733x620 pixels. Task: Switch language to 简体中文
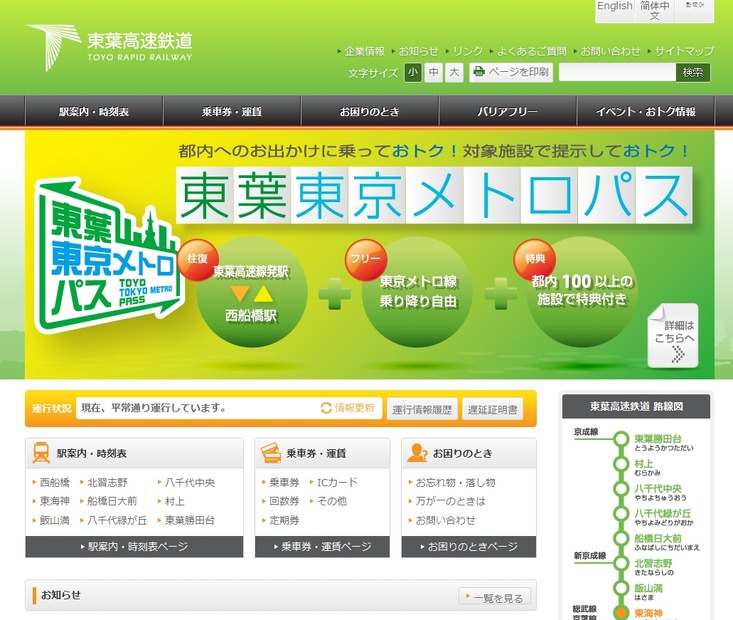tap(654, 10)
